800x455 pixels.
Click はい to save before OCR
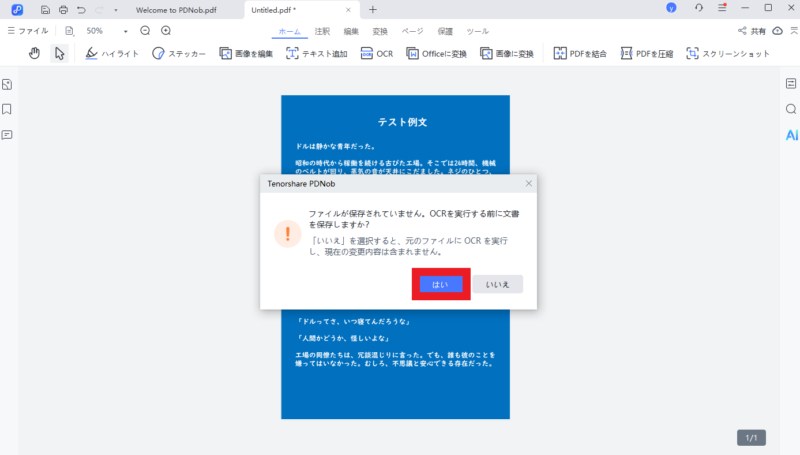440,284
